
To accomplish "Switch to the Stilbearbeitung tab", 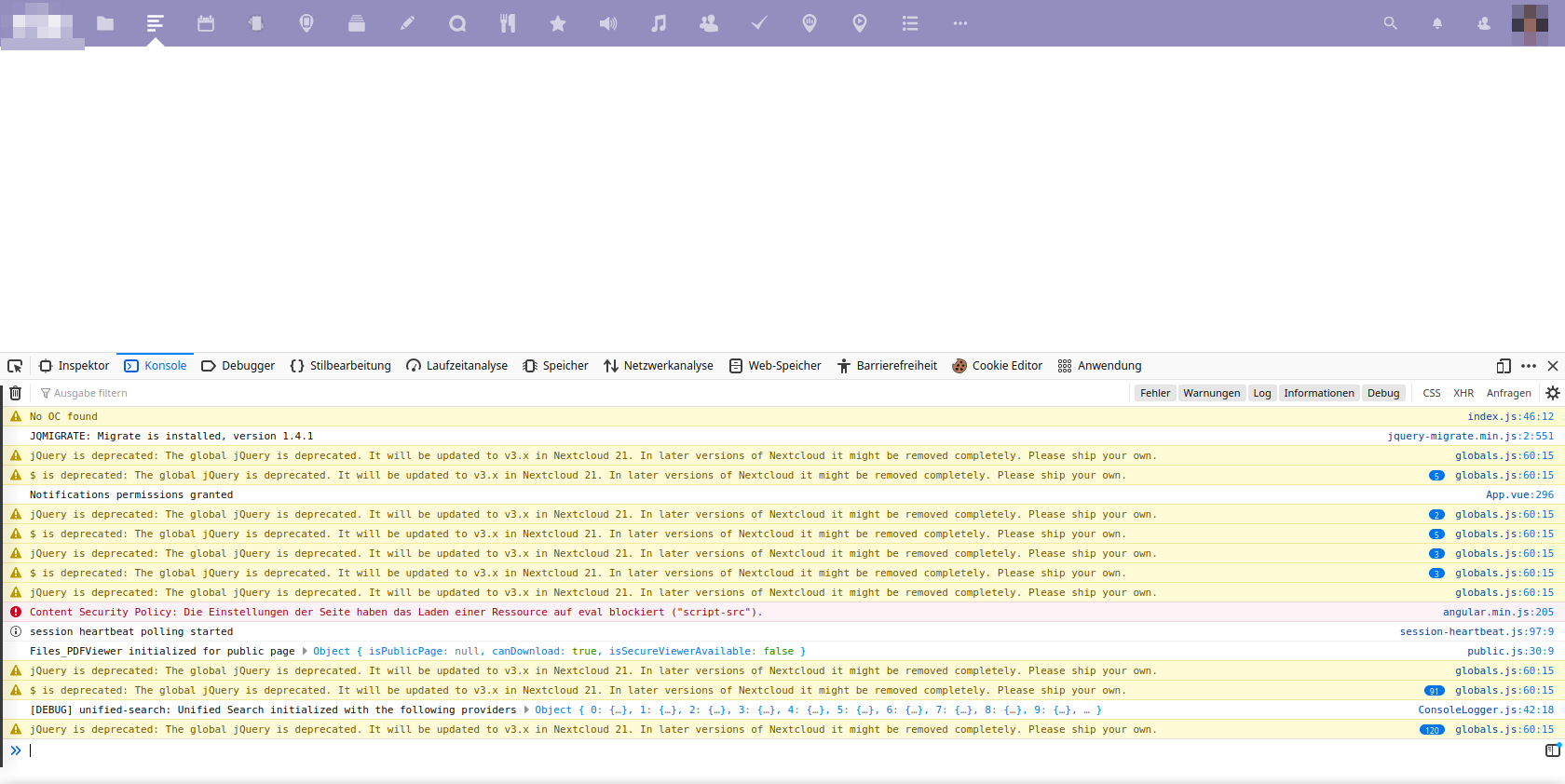I will point(341,366).
